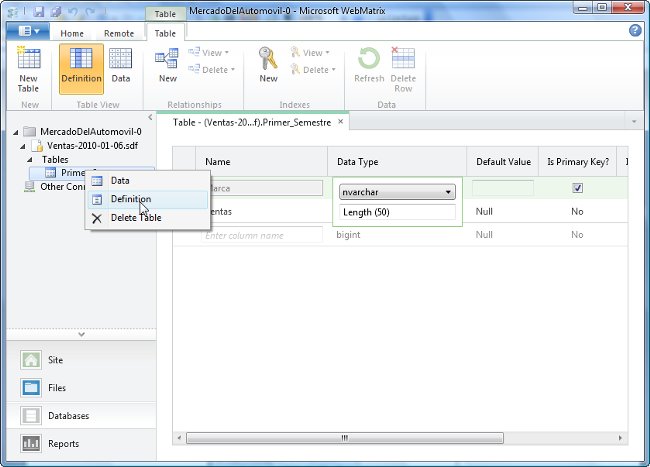The image size is (650, 467).
Task: Click the New Table ribbon icon
Action: [x=28, y=69]
